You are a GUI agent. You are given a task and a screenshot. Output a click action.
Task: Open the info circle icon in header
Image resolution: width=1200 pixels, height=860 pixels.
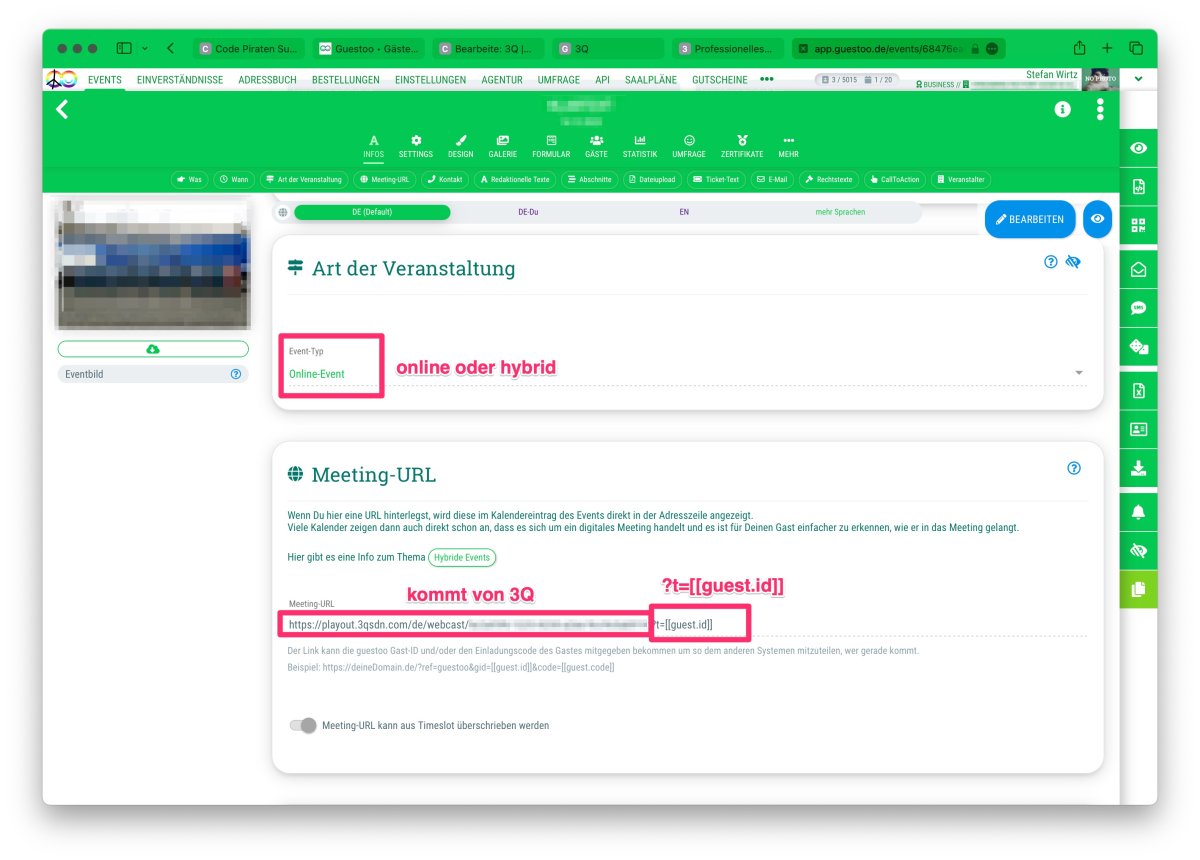pyautogui.click(x=1062, y=110)
